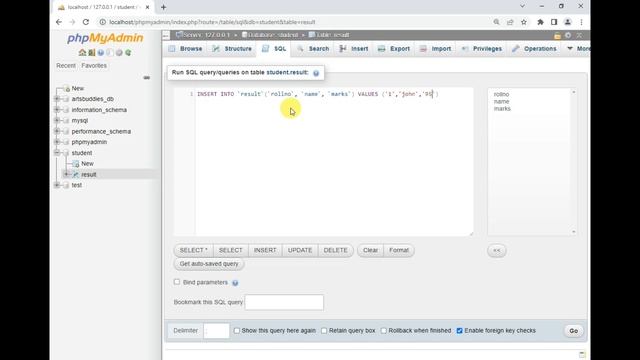Bookmark the page with the star icon

tap(524, 22)
